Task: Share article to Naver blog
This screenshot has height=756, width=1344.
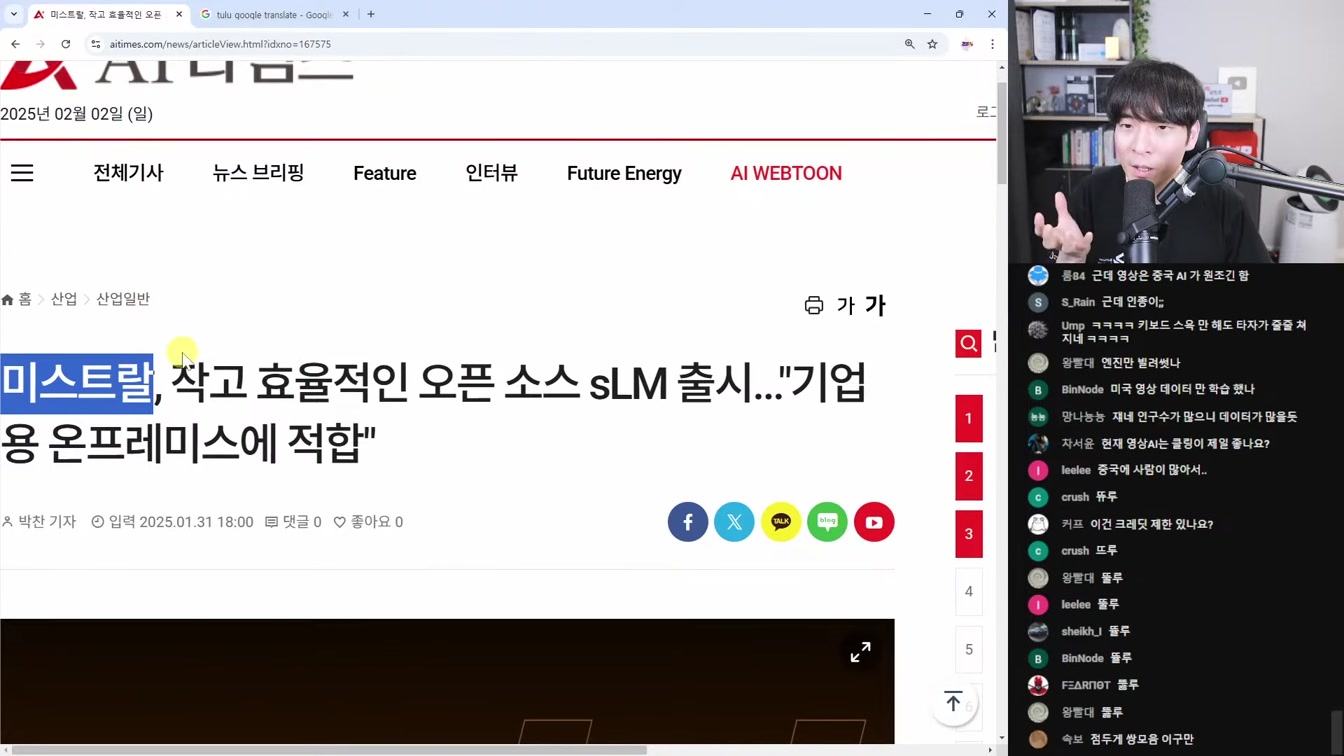Action: point(827,522)
